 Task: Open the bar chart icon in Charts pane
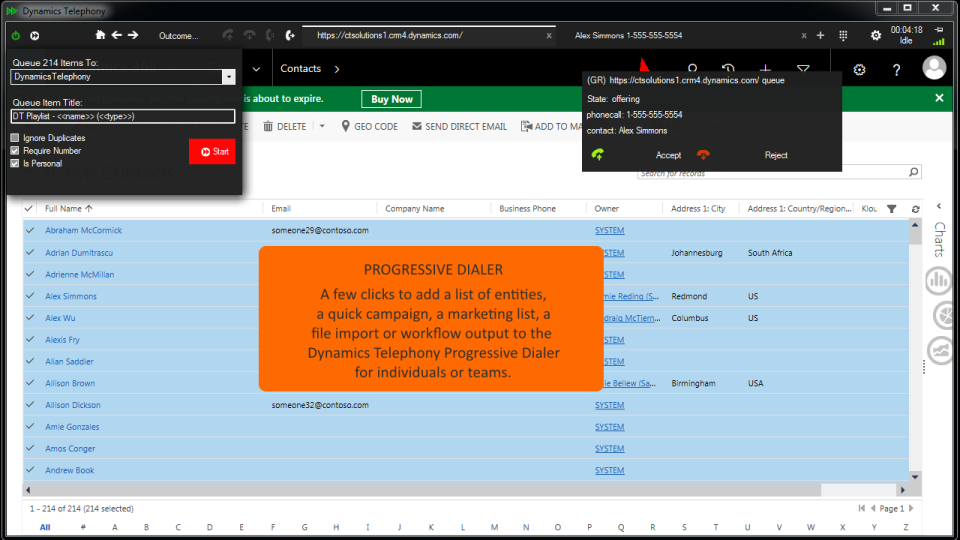(x=938, y=281)
